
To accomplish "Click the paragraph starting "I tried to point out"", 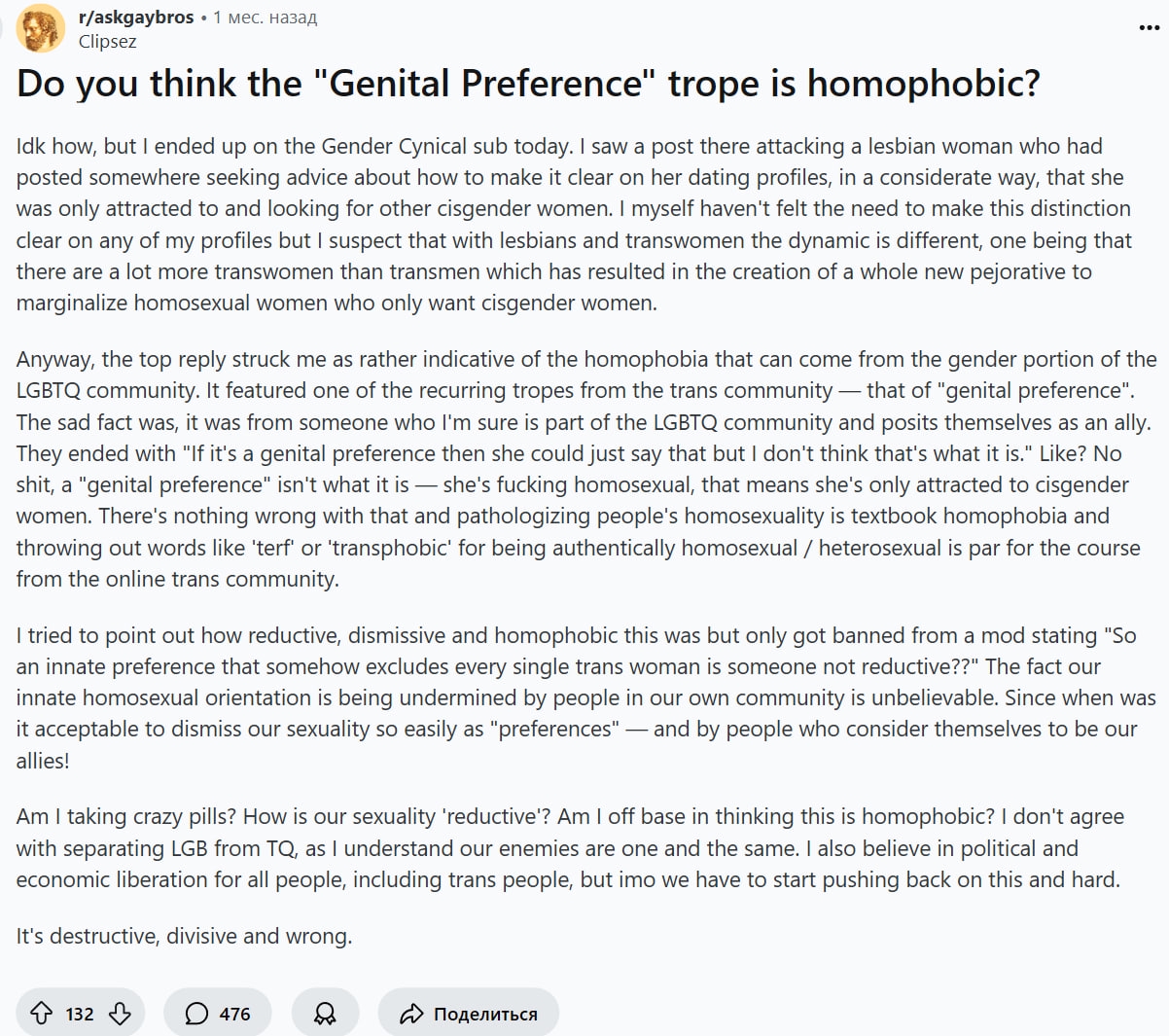I will (x=584, y=682).
